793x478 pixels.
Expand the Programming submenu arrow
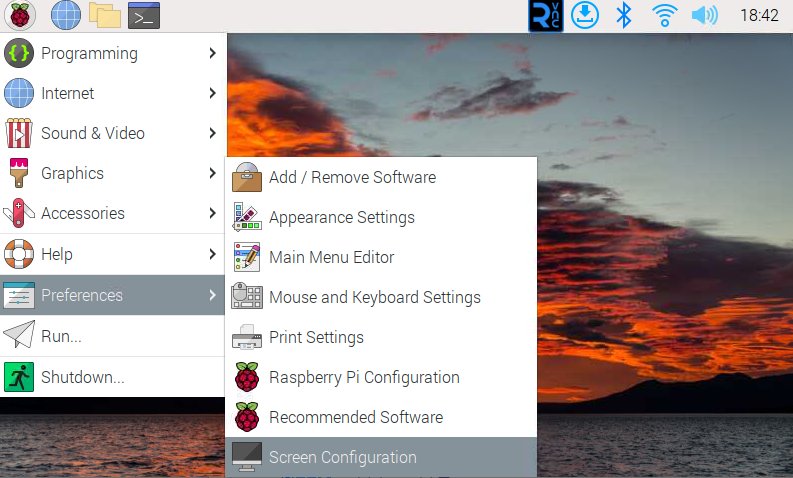(x=212, y=53)
